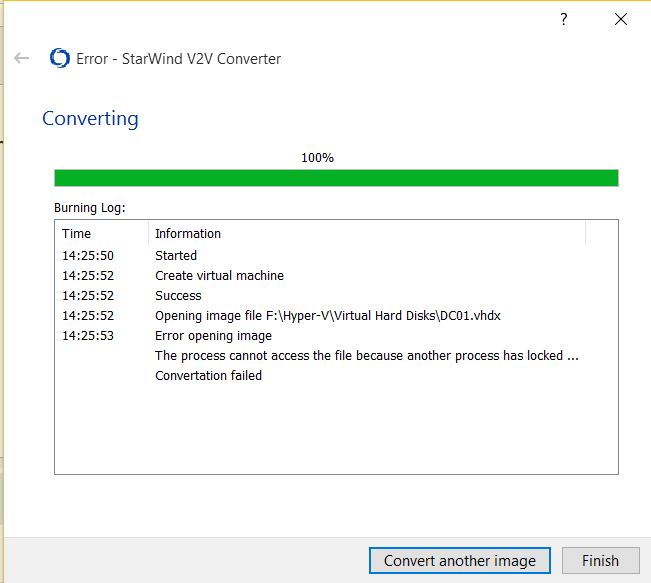Click the 14:25:53 timestamp cell
The image size is (651, 583).
88,336
